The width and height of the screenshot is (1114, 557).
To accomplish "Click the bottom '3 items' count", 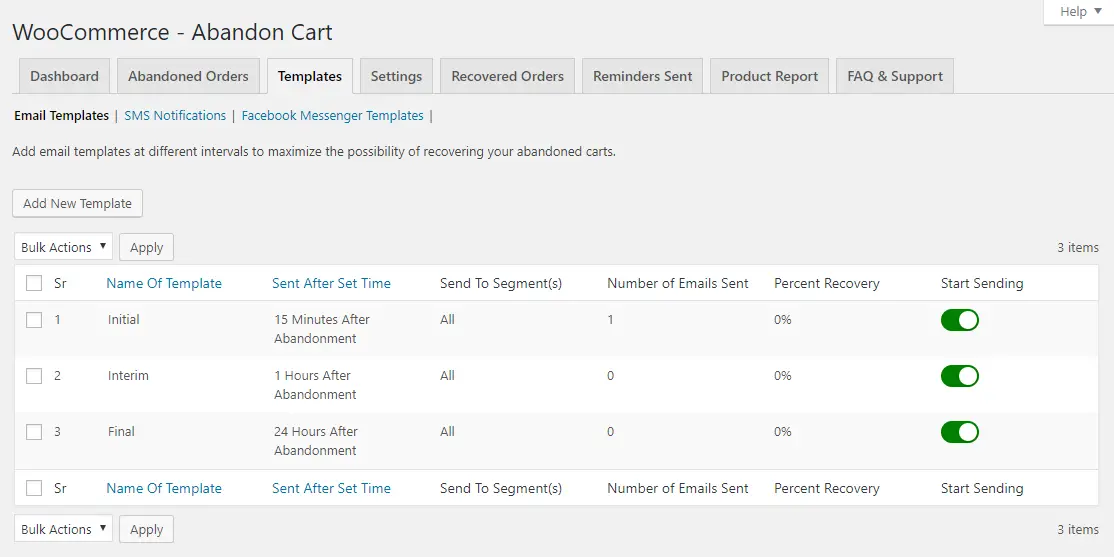I will (x=1078, y=529).
